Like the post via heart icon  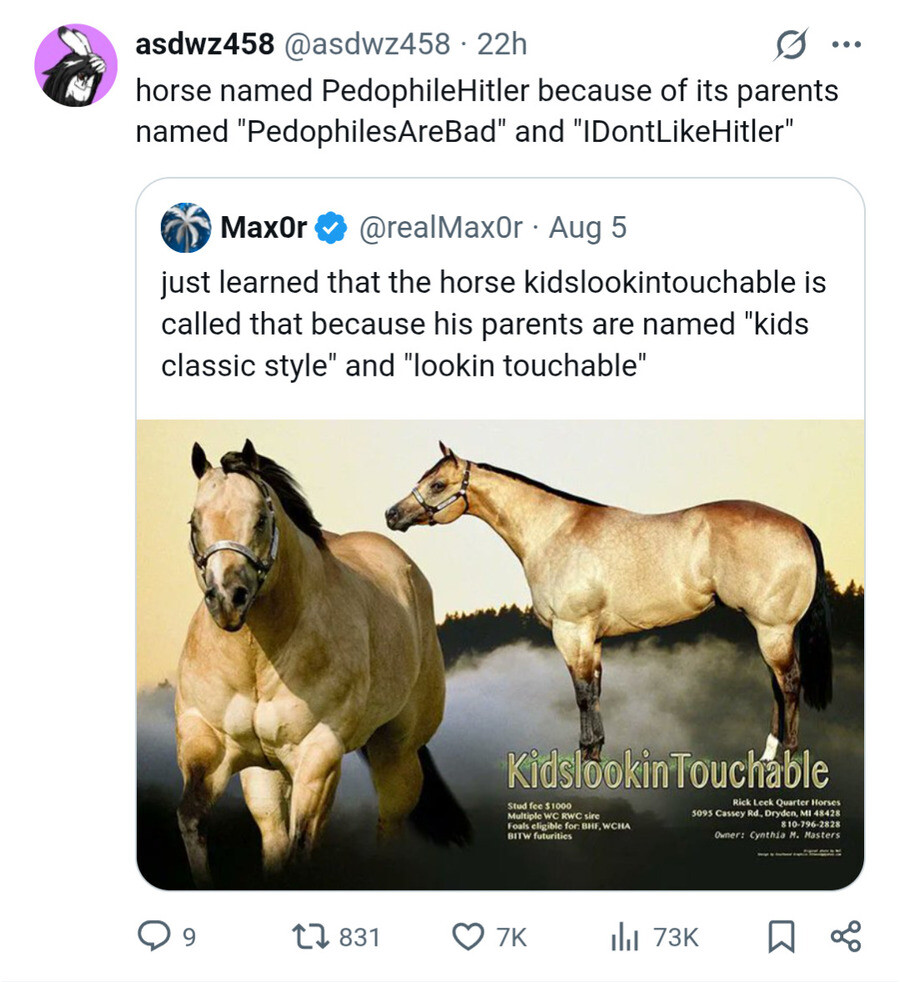(467, 937)
